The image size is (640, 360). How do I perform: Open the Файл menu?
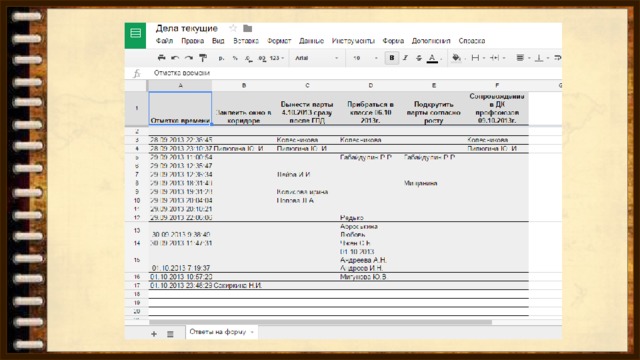point(164,41)
